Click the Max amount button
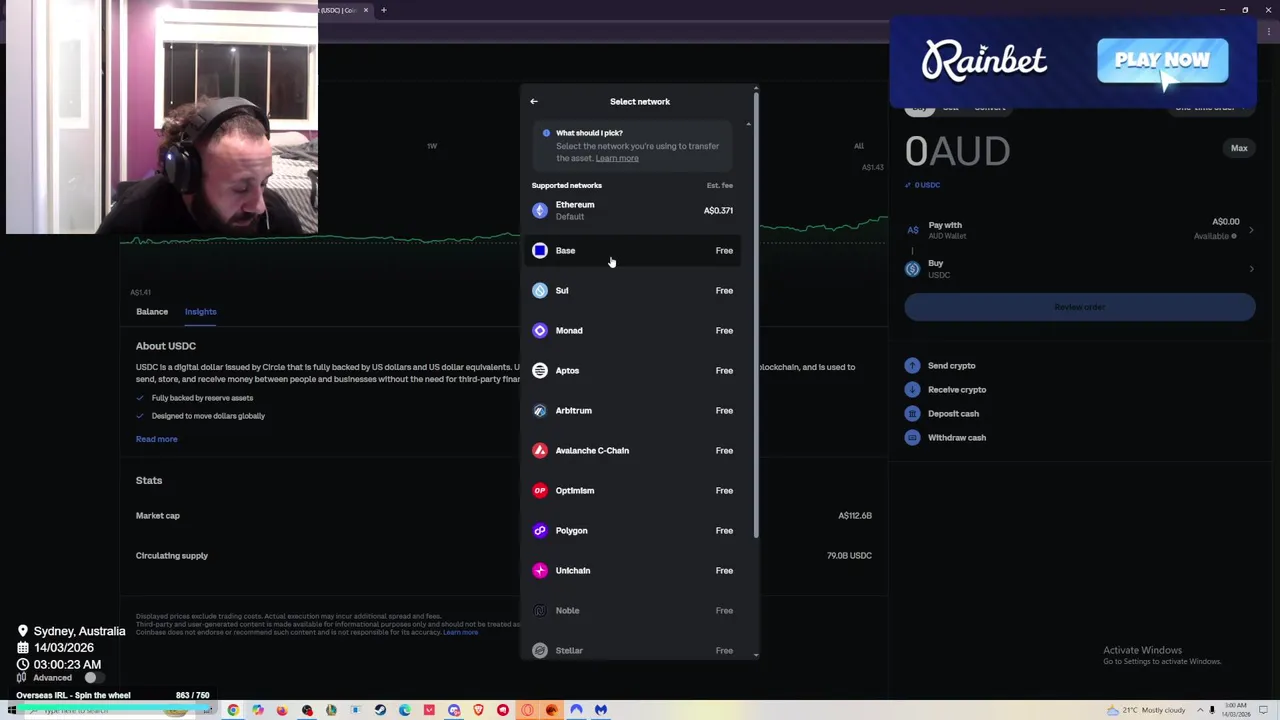This screenshot has width=1280, height=720. click(1239, 148)
